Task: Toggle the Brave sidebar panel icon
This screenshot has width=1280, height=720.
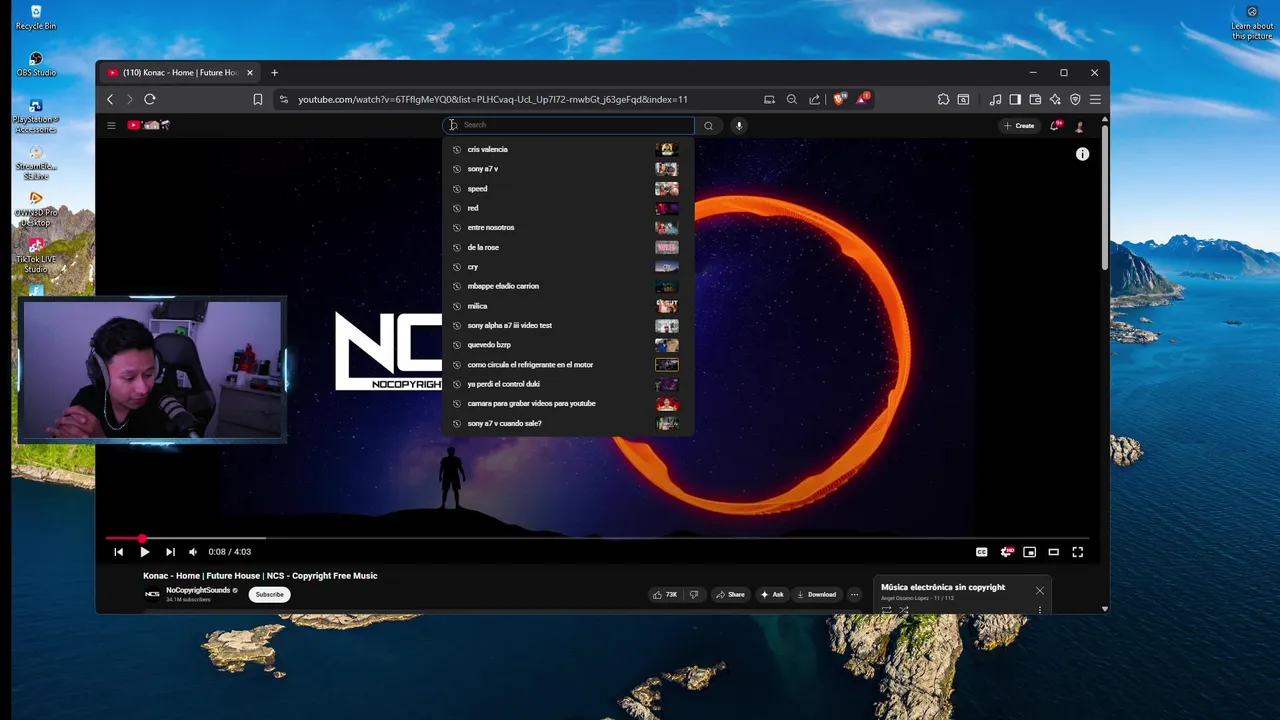Action: (1015, 99)
